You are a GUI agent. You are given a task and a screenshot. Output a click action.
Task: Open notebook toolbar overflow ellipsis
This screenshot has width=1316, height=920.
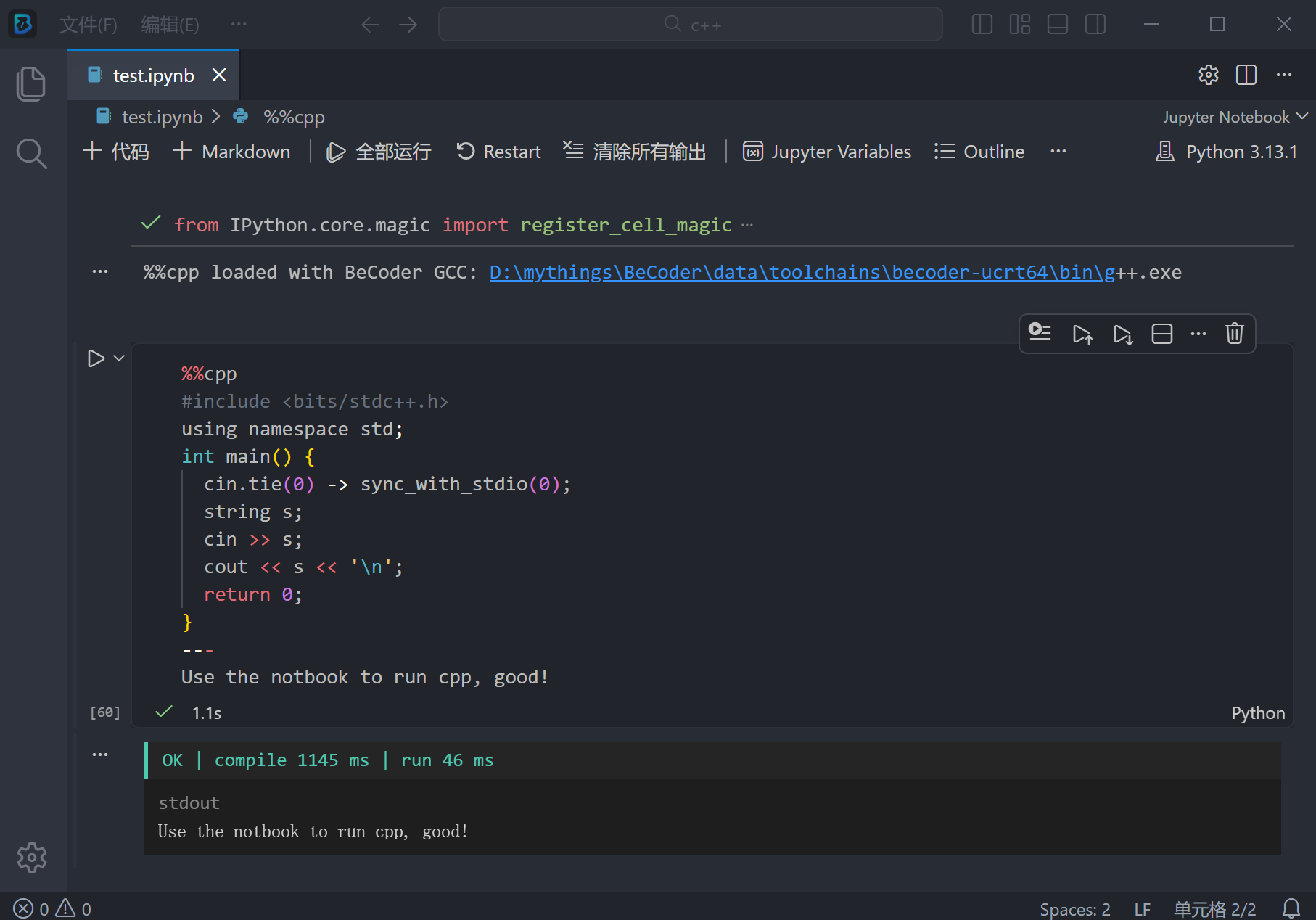pos(1058,152)
